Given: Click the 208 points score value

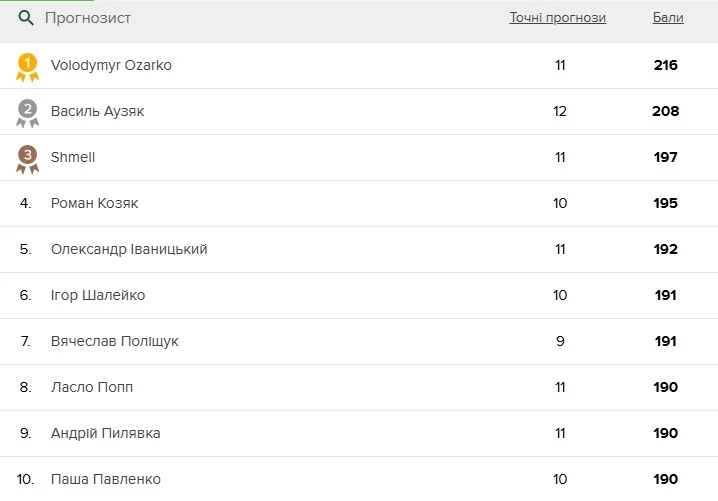Looking at the screenshot, I should [x=665, y=111].
